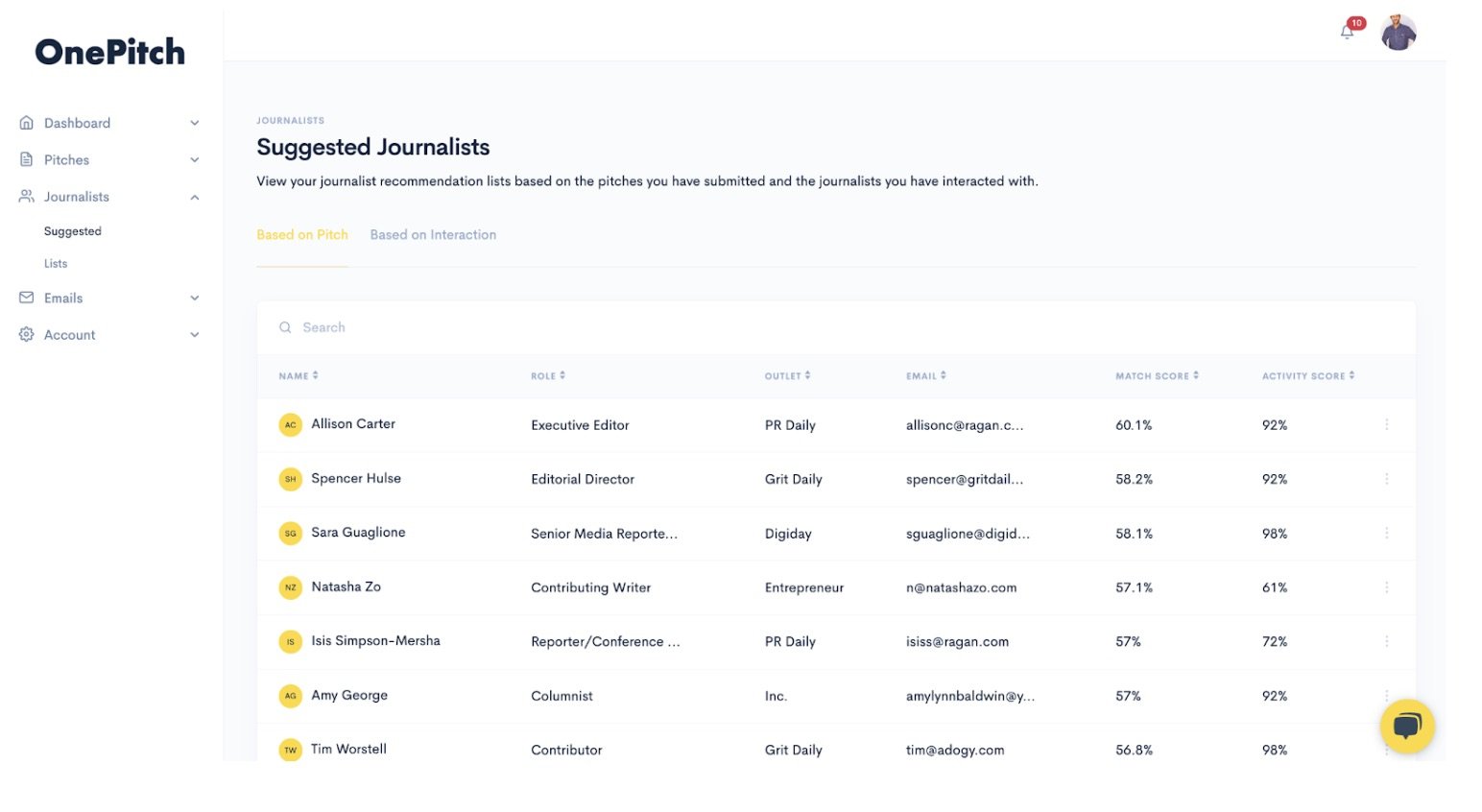The image size is (1482, 812).
Task: Open Sara Guaglione's journalist profile
Action: pyautogui.click(x=358, y=532)
